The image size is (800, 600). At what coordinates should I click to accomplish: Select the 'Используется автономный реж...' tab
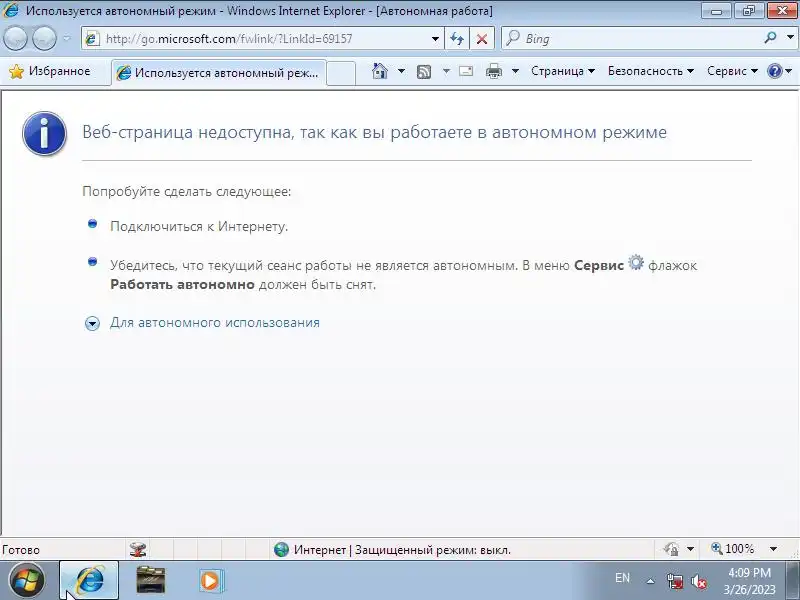[x=219, y=72]
